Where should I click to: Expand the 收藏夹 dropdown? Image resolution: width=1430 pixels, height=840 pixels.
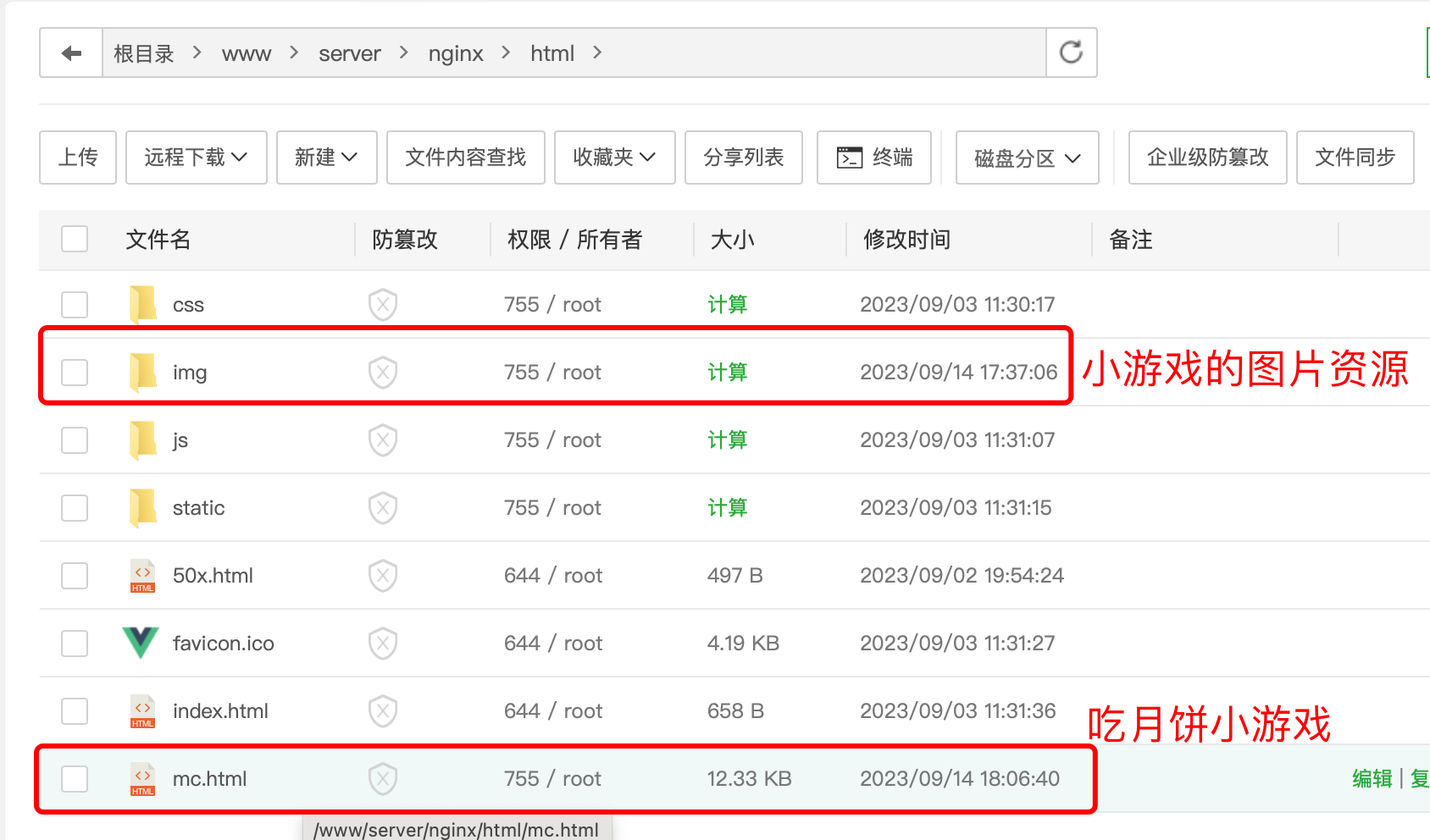(x=615, y=157)
